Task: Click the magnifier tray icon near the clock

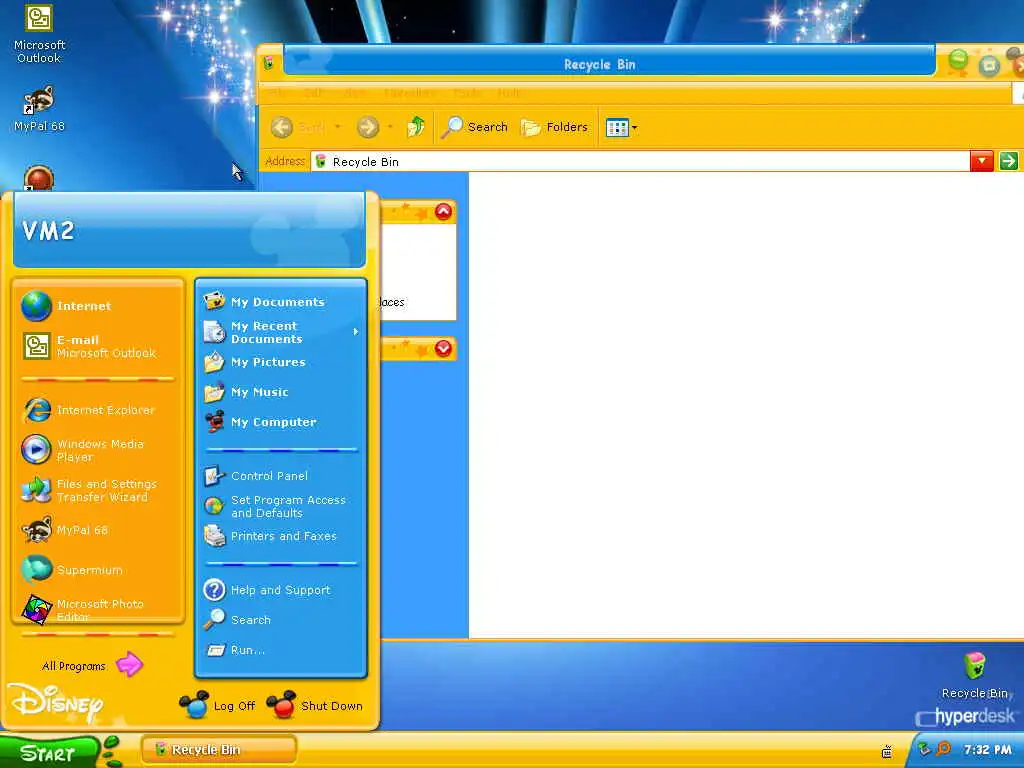Action: 943,749
